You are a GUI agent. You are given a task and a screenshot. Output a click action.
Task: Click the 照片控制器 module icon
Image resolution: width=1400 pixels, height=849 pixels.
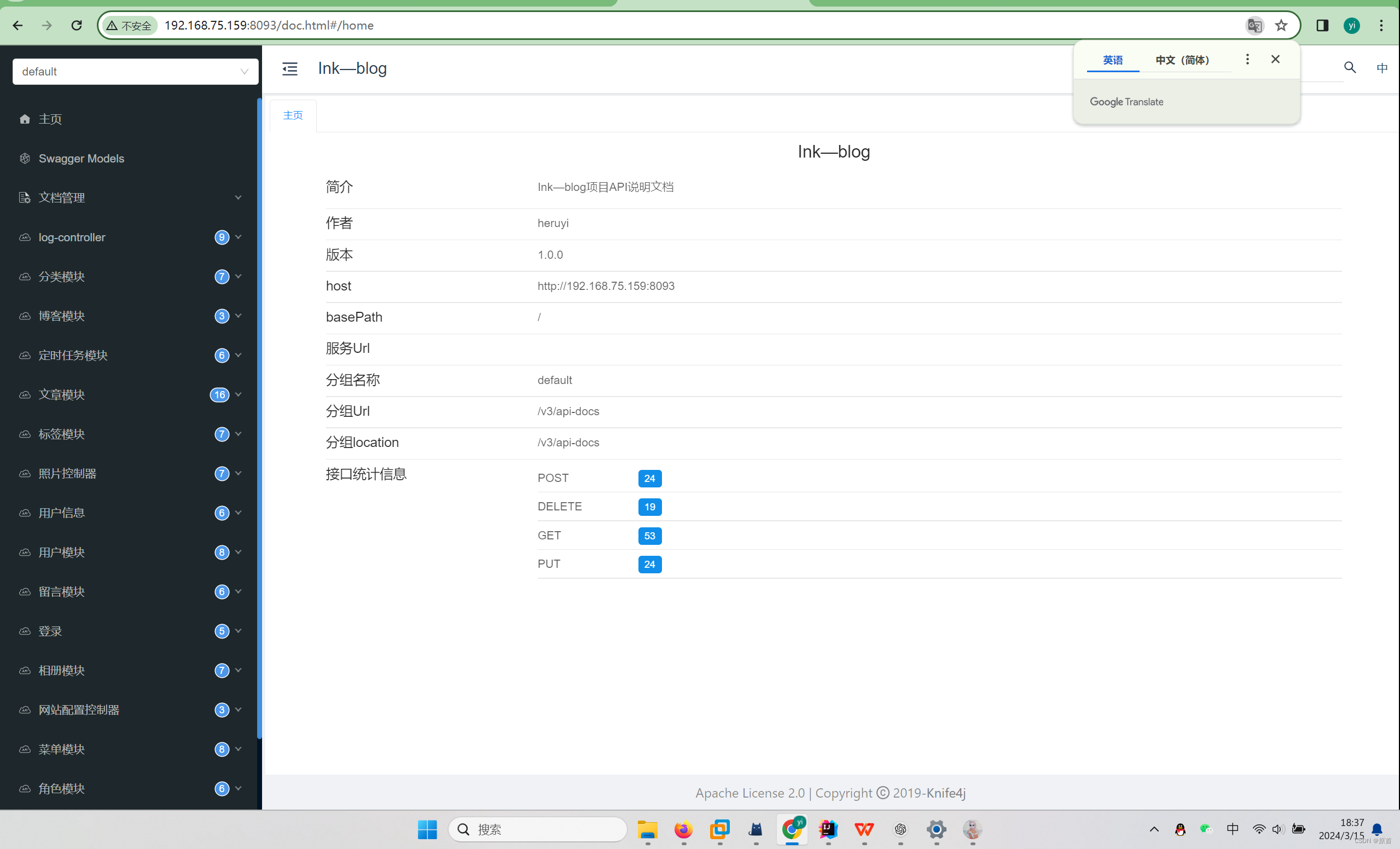(x=24, y=473)
